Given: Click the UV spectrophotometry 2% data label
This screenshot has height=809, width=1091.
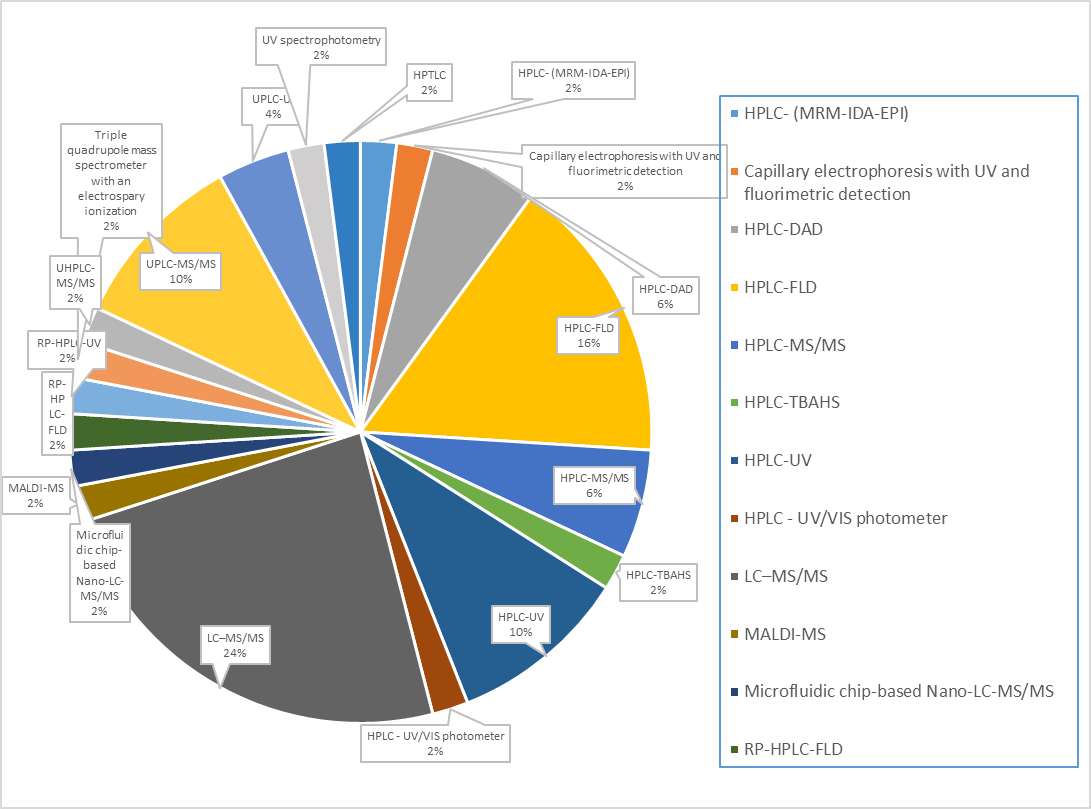Looking at the screenshot, I should (x=321, y=47).
